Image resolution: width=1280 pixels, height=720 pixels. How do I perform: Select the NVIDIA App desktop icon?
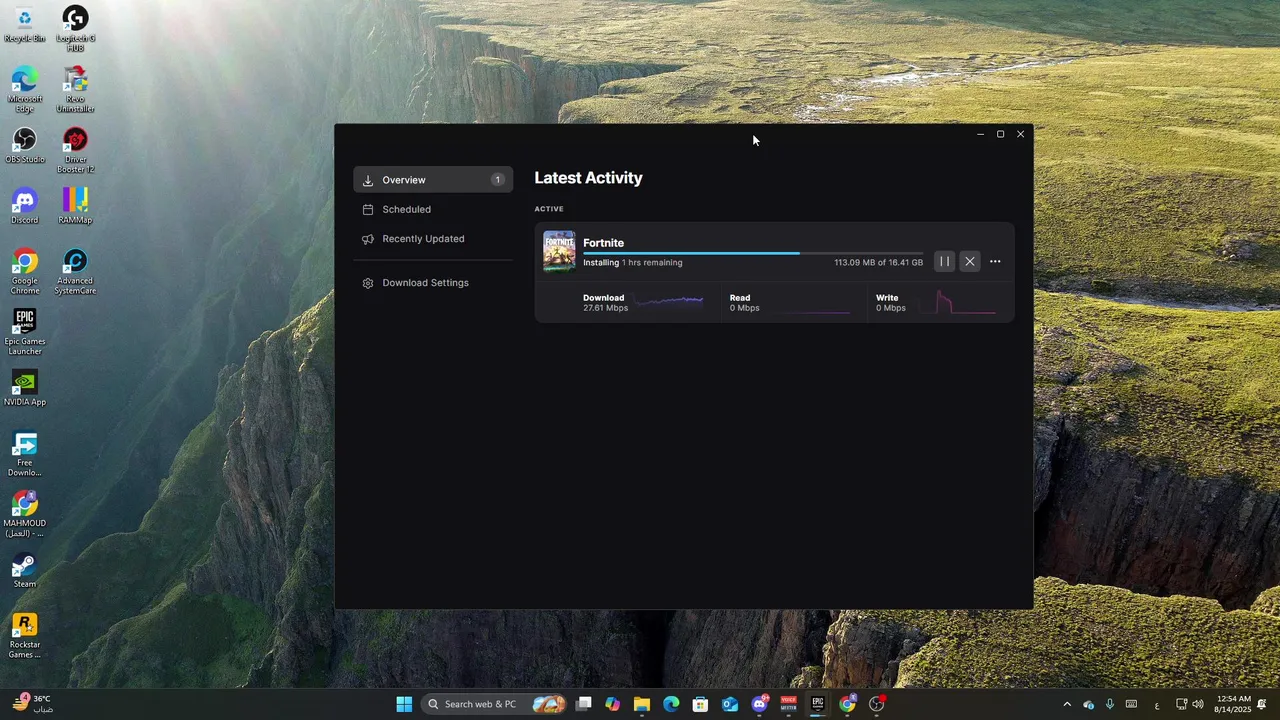tap(24, 389)
